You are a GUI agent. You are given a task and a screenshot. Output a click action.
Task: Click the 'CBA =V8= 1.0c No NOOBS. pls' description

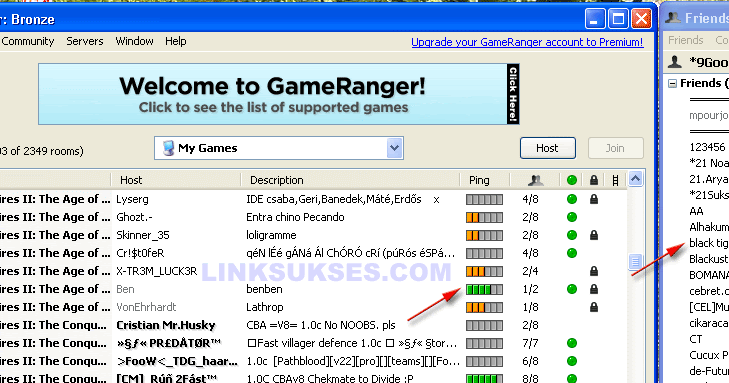pyautogui.click(x=321, y=325)
